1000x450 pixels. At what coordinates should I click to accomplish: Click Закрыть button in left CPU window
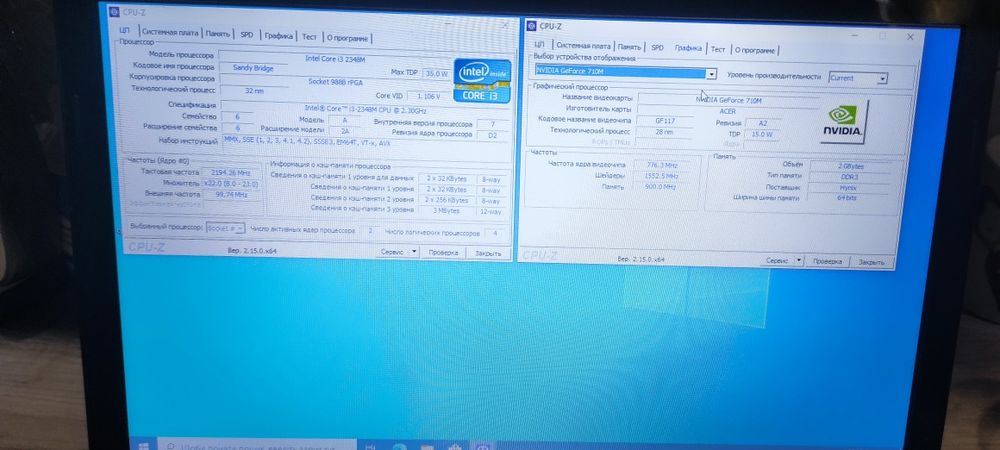(x=489, y=254)
